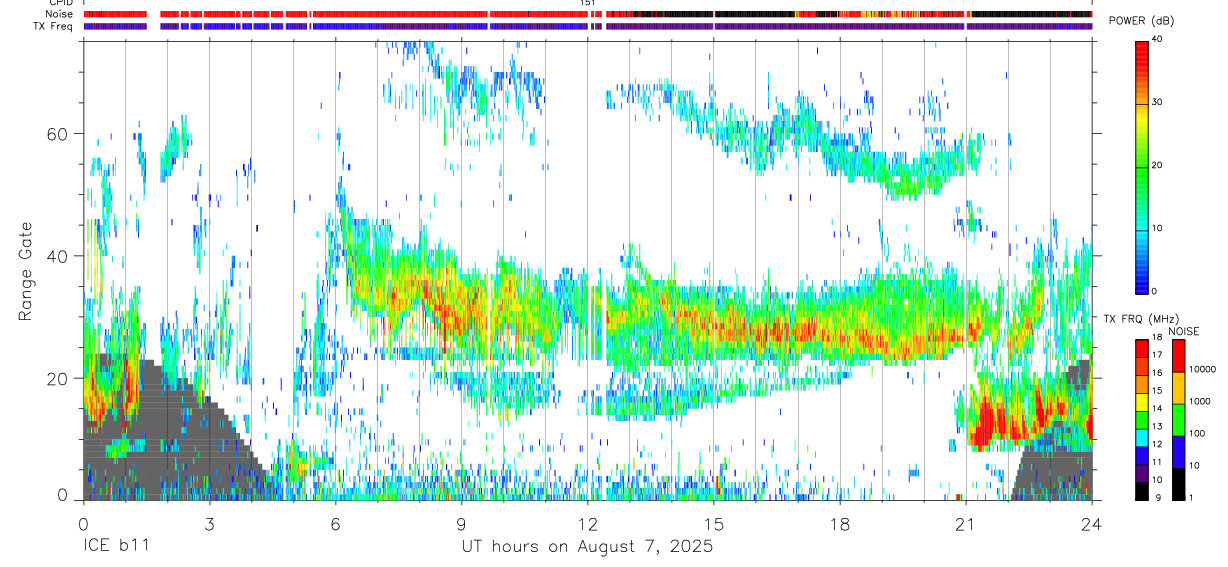Select the Noise row label at top

point(59,14)
